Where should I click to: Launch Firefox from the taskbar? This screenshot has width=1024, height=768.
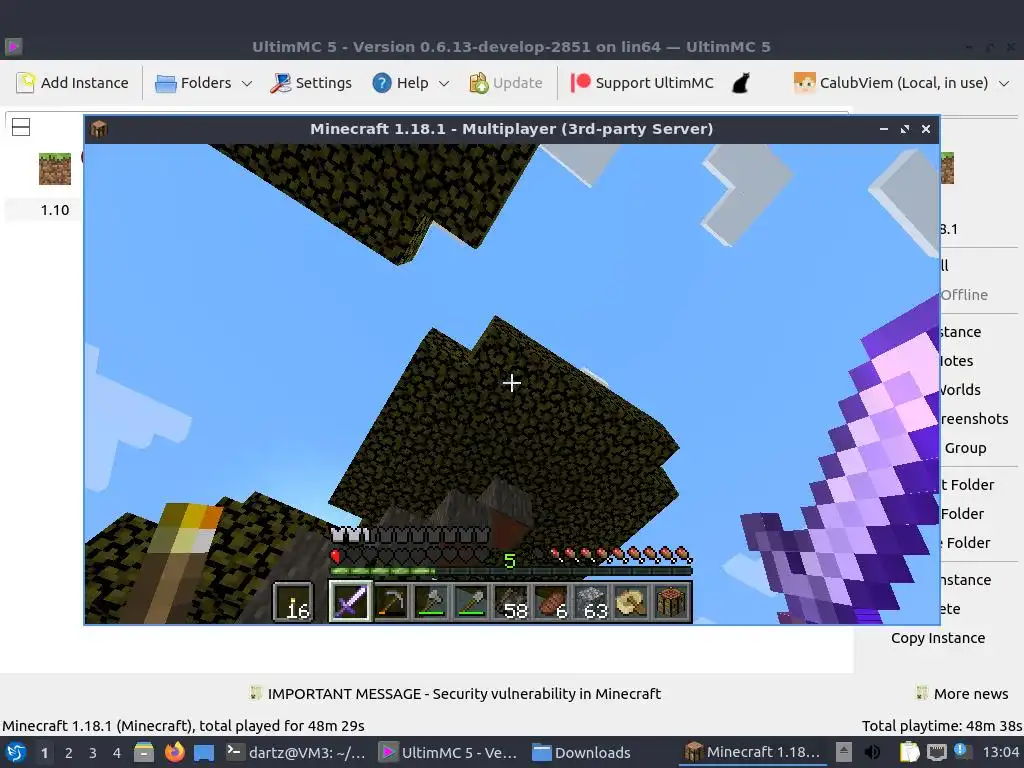coord(174,753)
